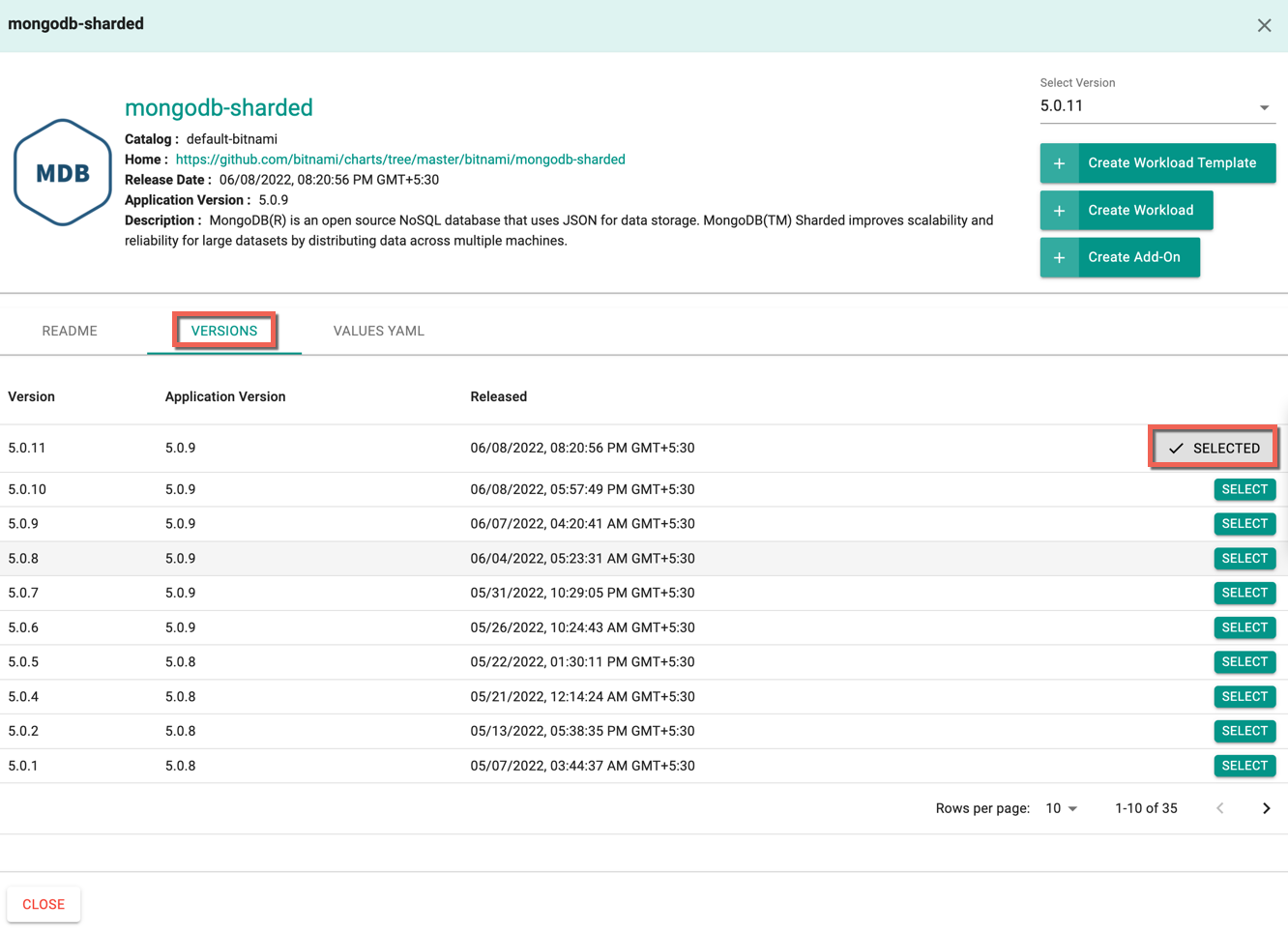Switch to the VALUES YAML tab
Viewport: 1288px width, 932px height.
pos(378,331)
